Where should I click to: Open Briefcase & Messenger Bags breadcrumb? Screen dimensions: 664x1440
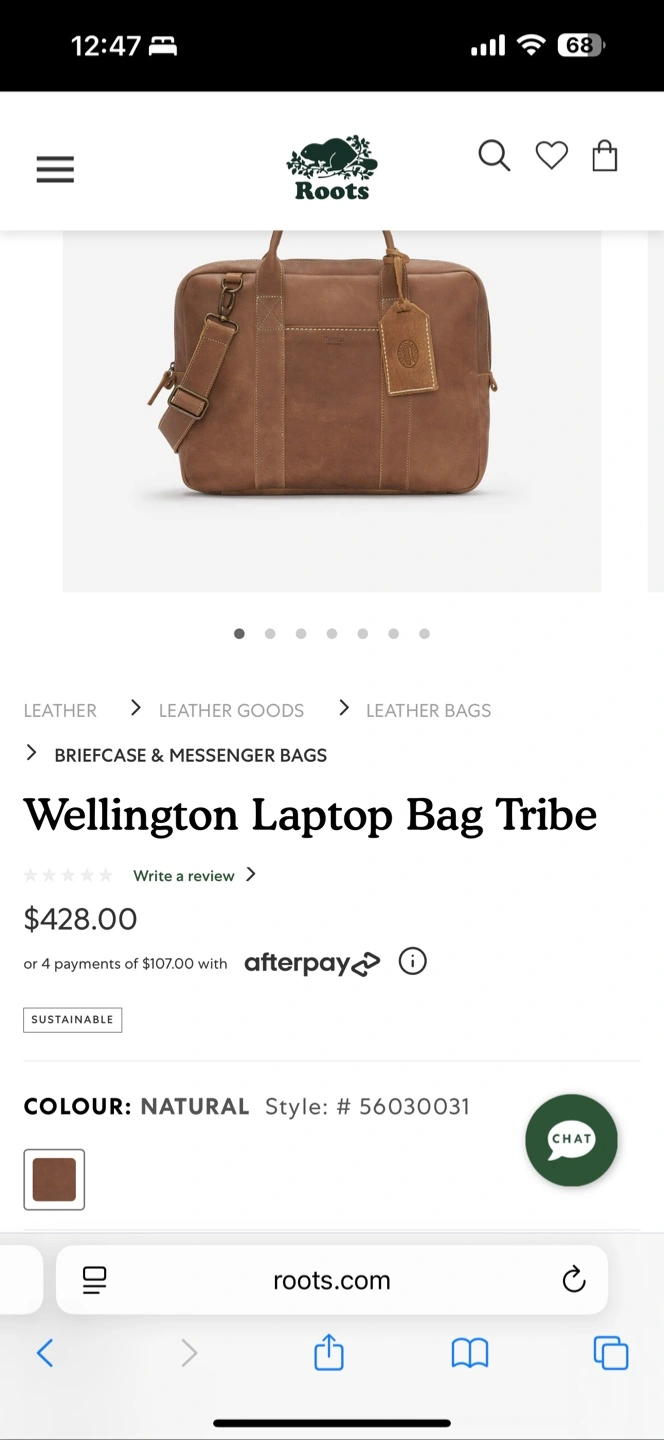tap(191, 755)
